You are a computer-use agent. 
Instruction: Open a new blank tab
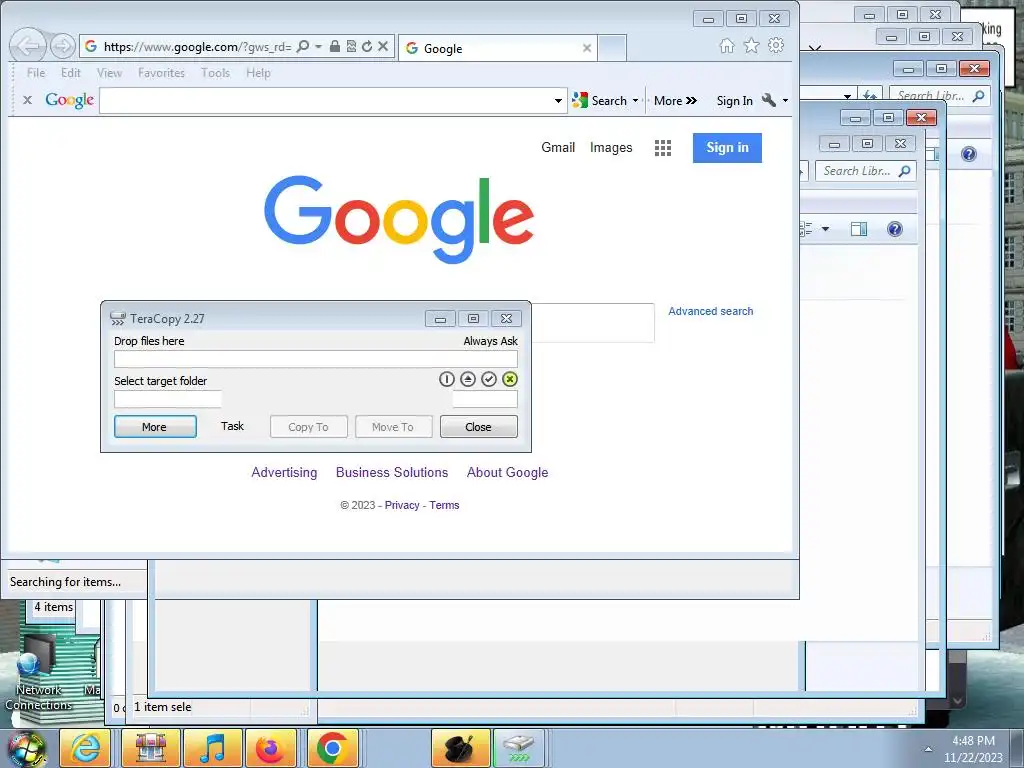[x=612, y=48]
